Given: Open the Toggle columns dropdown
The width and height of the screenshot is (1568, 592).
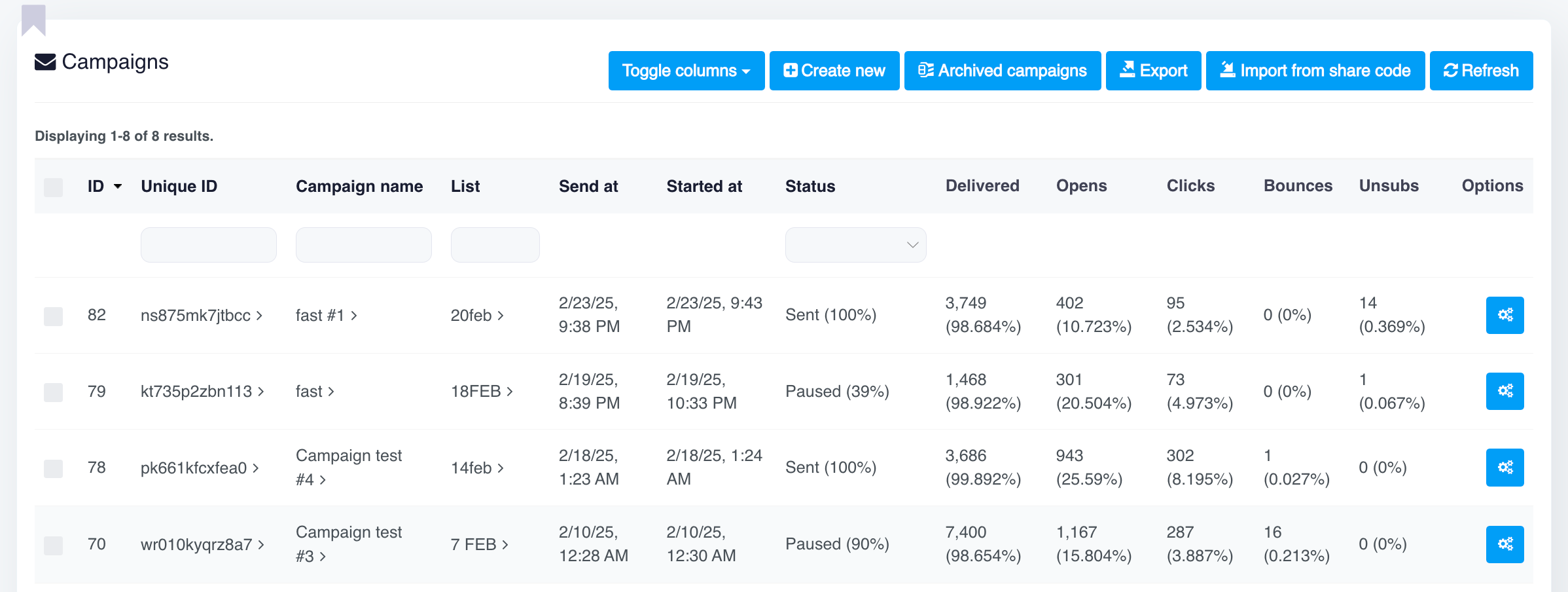Looking at the screenshot, I should [686, 71].
